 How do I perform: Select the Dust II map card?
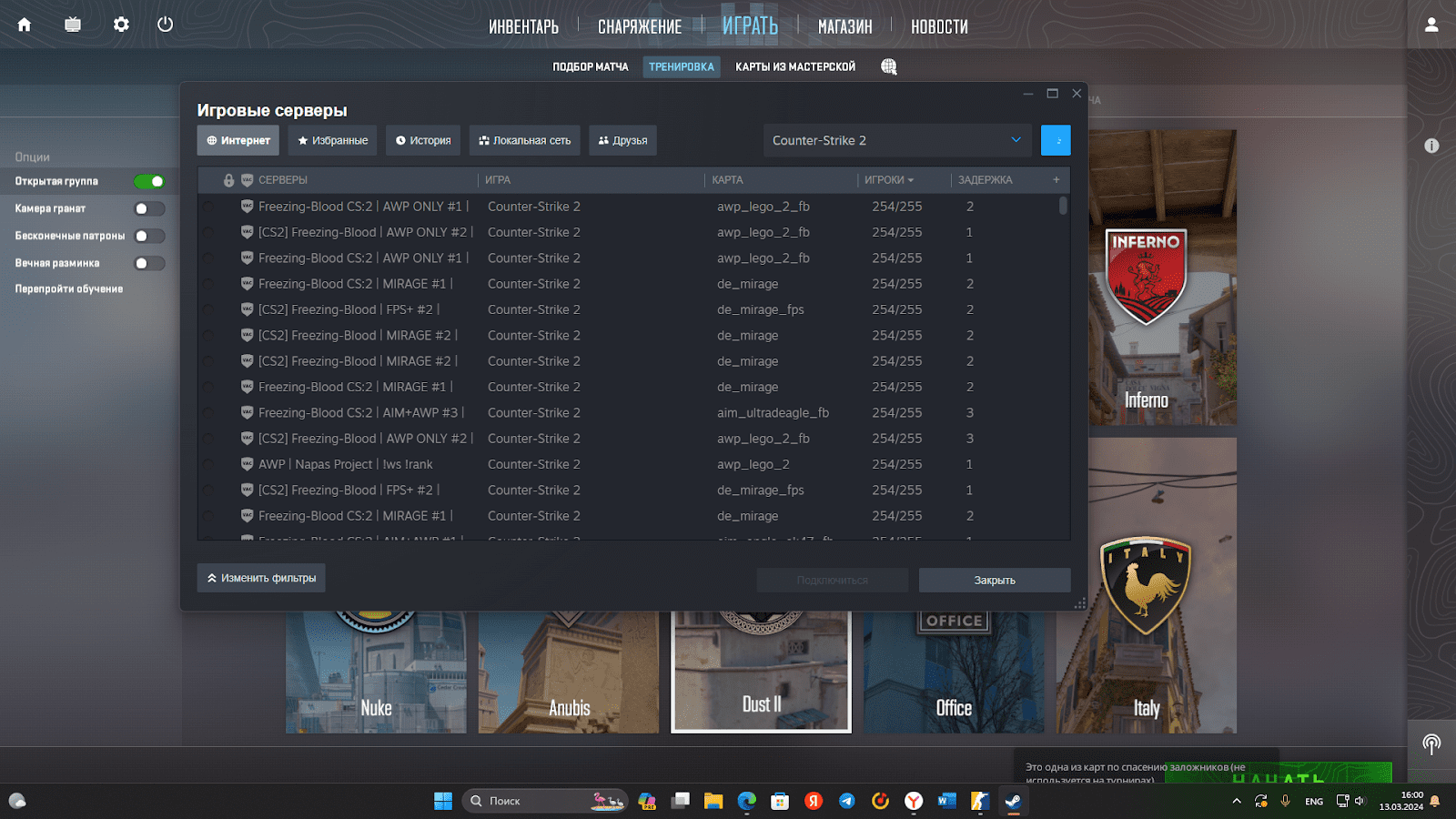coord(762,672)
